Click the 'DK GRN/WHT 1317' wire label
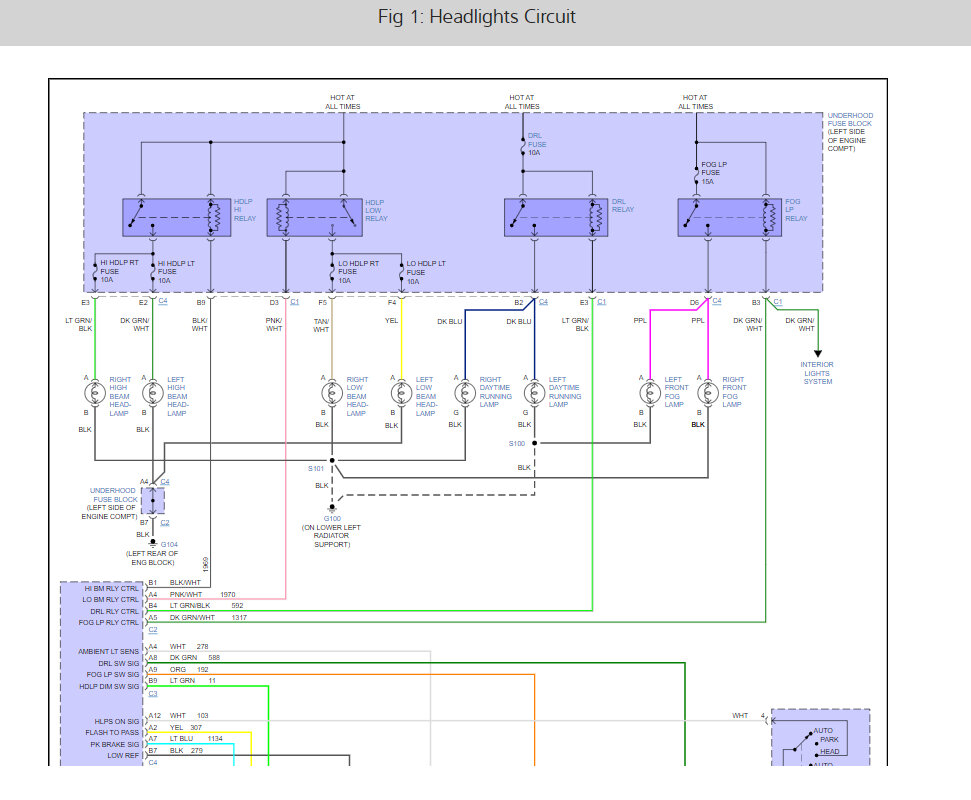This screenshot has height=800, width=971. pos(208,617)
